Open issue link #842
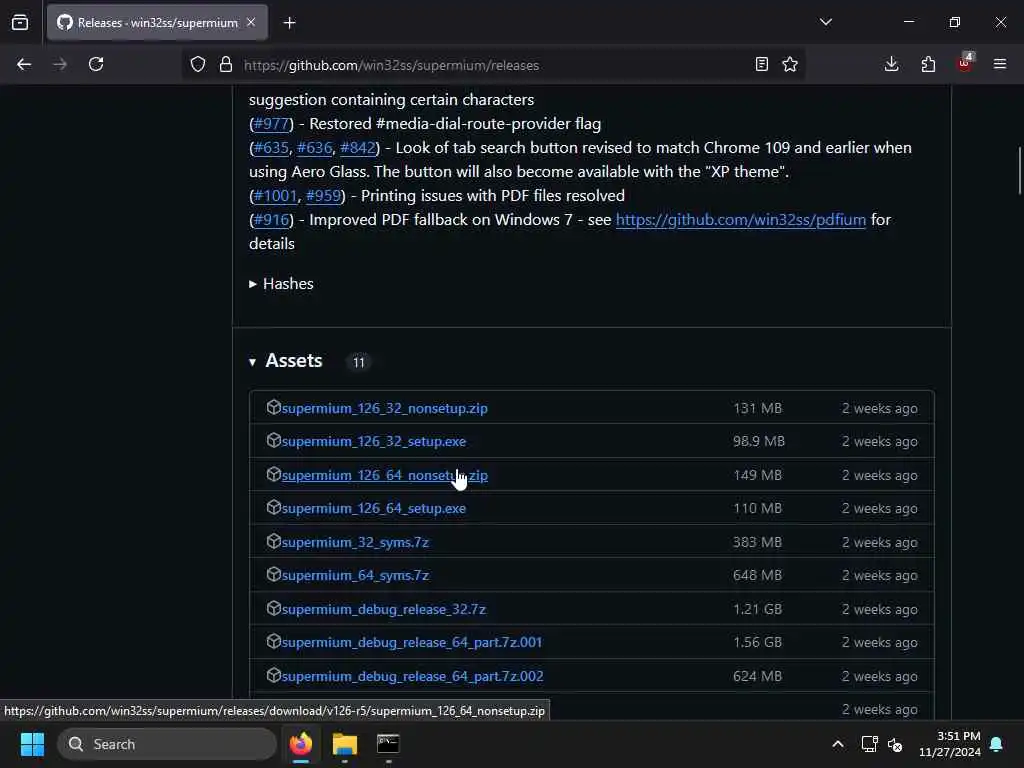 pyautogui.click(x=358, y=148)
